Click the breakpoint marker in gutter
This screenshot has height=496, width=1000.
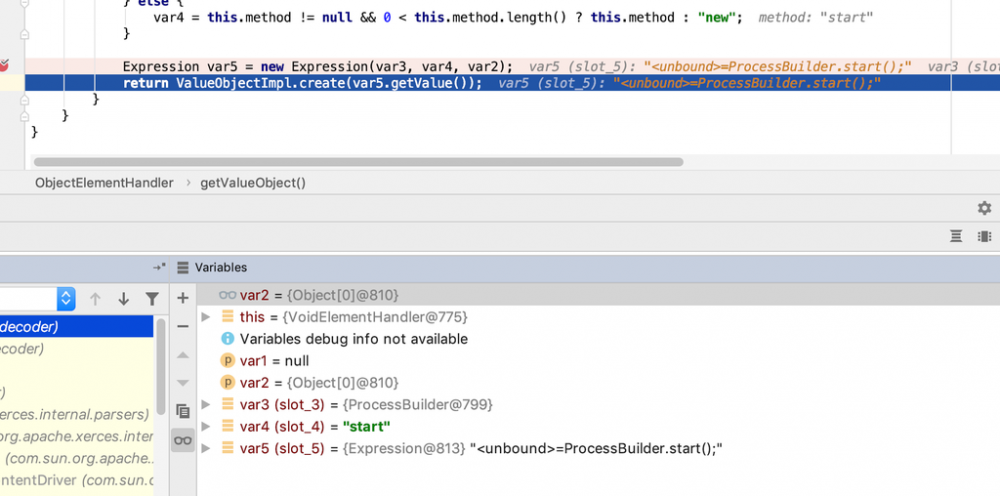[4, 65]
